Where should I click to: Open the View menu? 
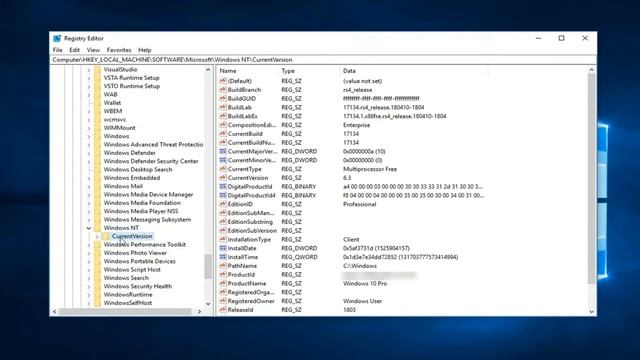pyautogui.click(x=93, y=50)
